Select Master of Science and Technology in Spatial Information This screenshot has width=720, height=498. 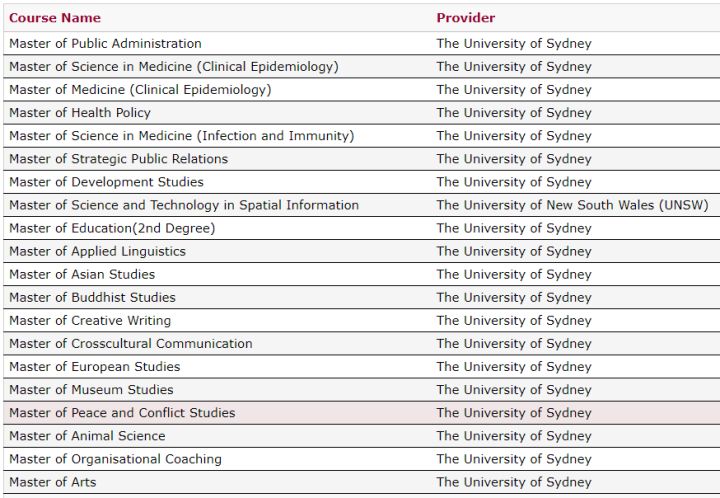tap(184, 205)
